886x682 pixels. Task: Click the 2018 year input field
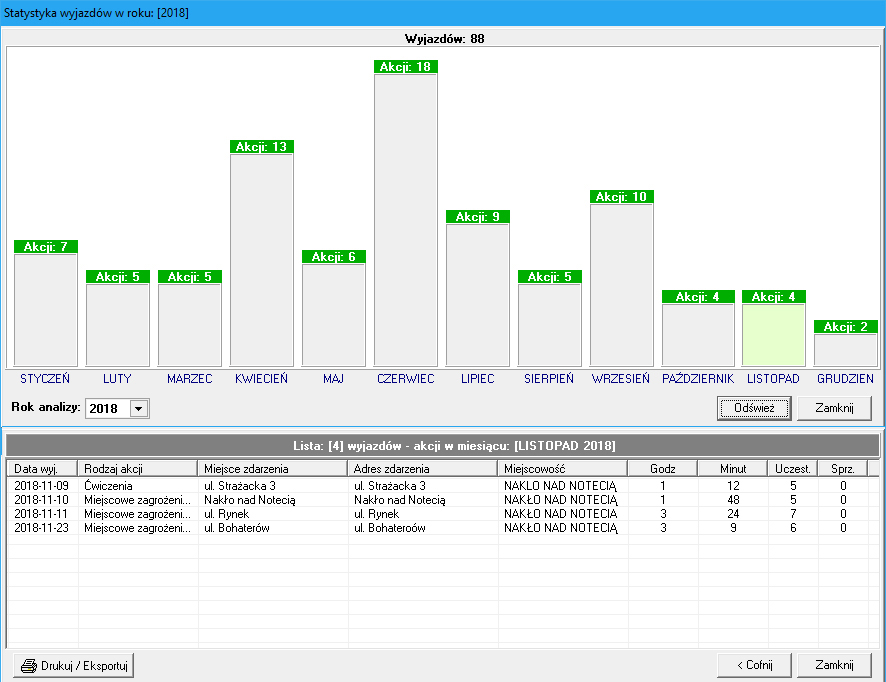pyautogui.click(x=108, y=408)
